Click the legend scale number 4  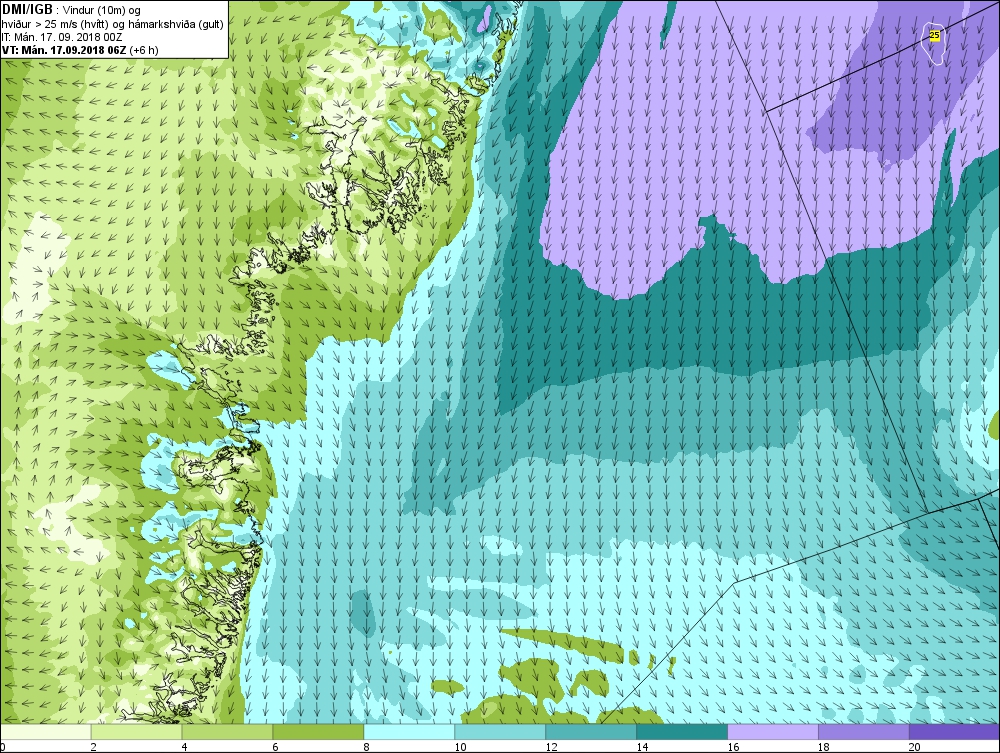pyautogui.click(x=184, y=747)
